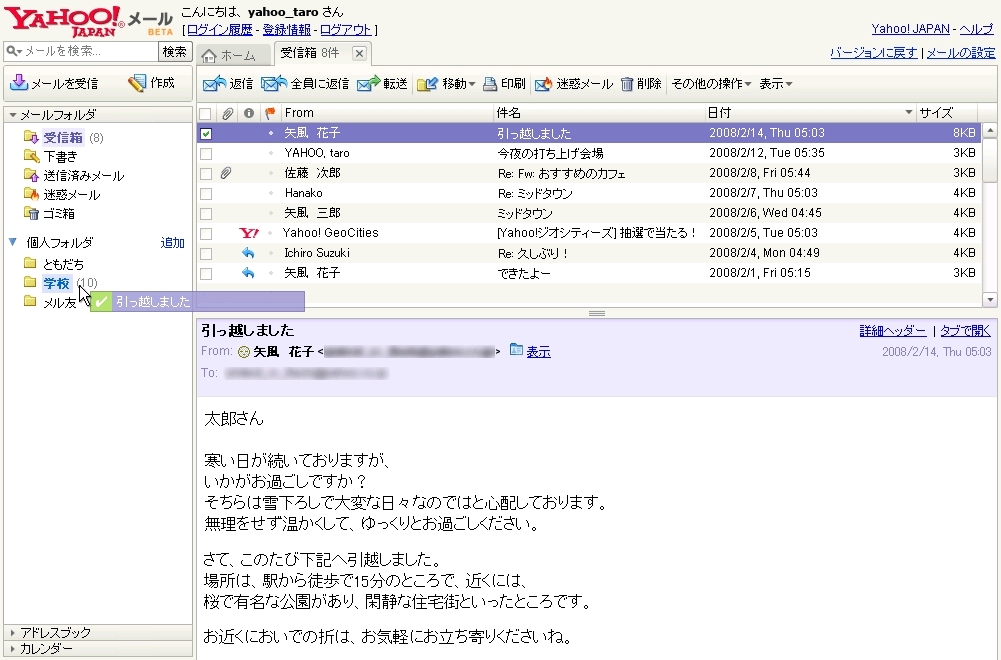Image resolution: width=1001 pixels, height=660 pixels.
Task: Click the Yahoo! JAPAN mail logo
Action: pyautogui.click(x=88, y=21)
